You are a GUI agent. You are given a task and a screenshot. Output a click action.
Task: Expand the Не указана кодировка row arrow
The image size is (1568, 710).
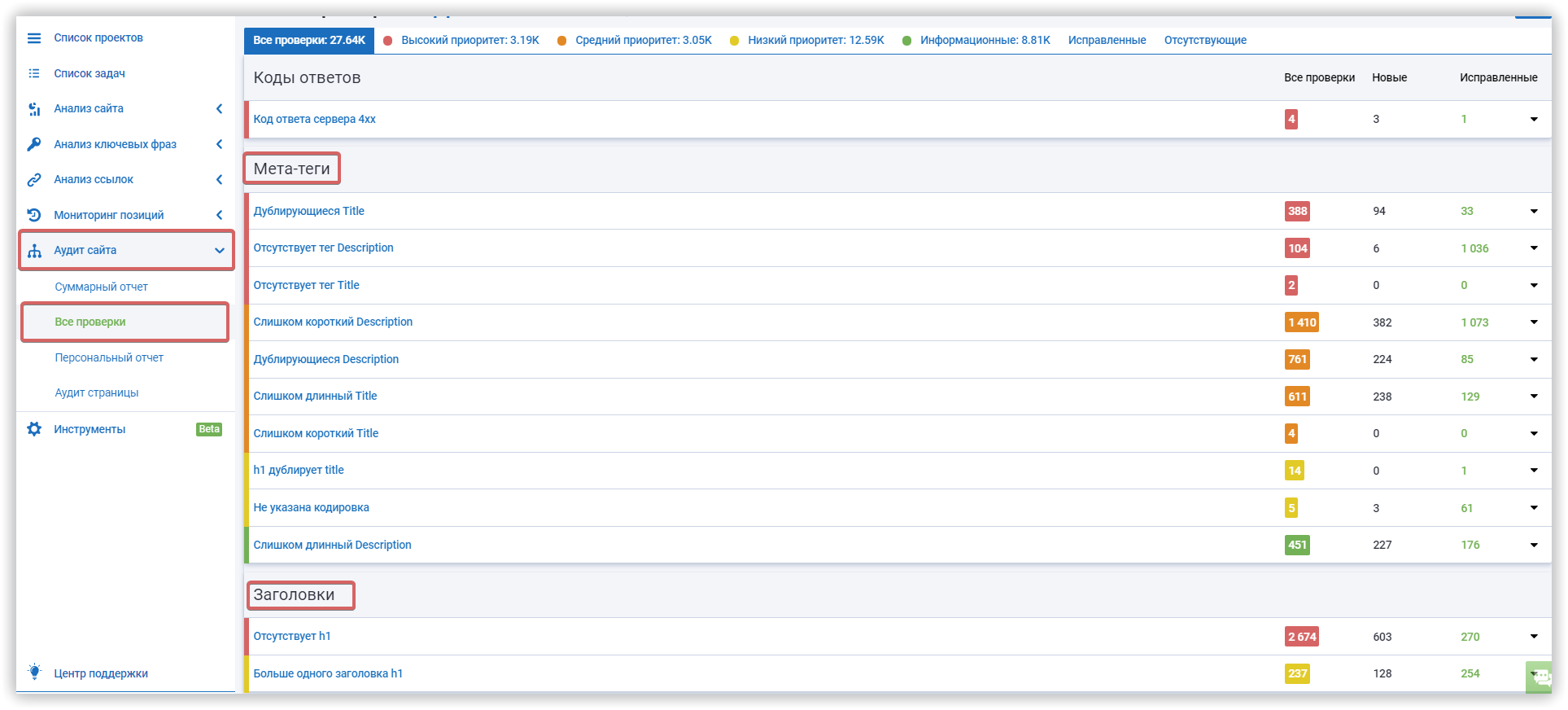[1534, 508]
